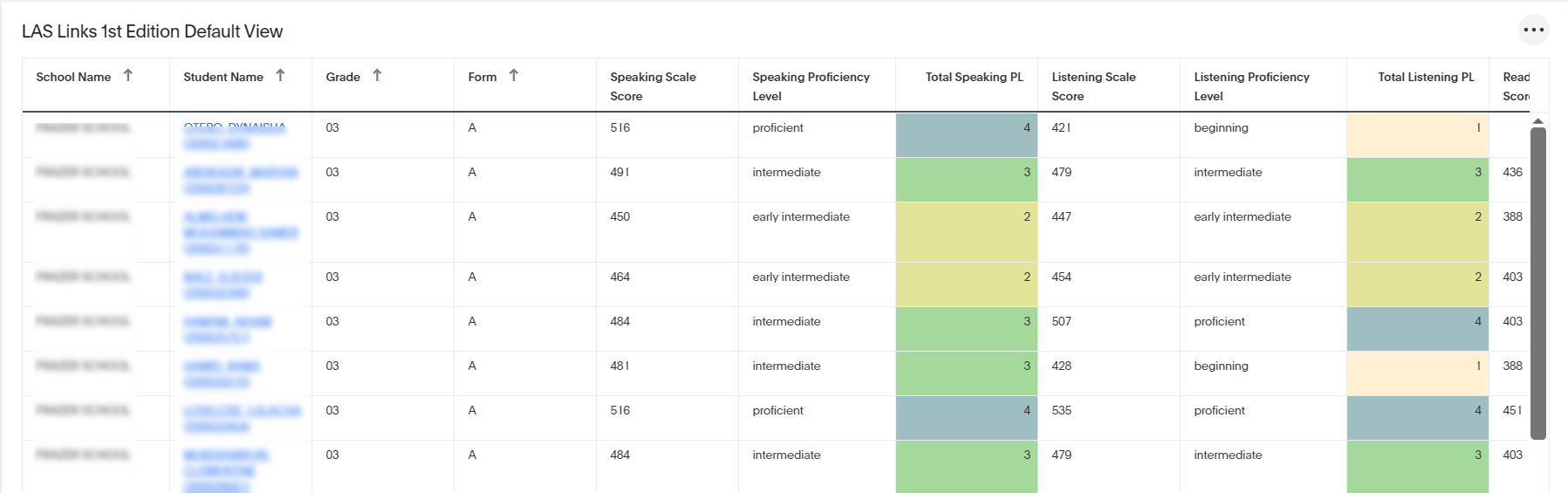
Task: Toggle the Form column sort arrow
Action: (x=514, y=76)
